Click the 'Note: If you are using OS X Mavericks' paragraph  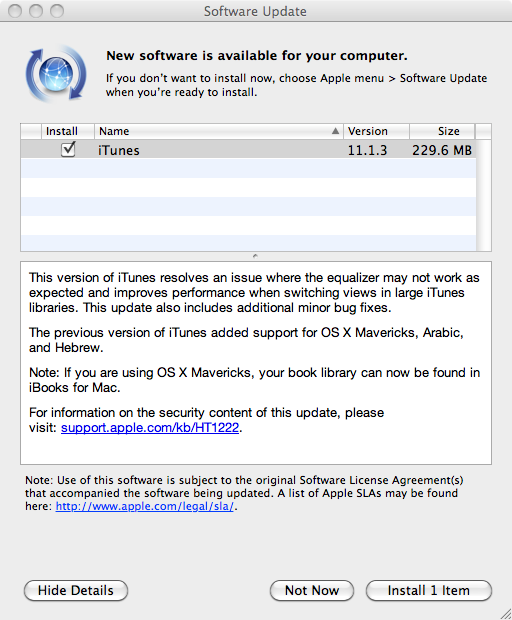click(254, 380)
